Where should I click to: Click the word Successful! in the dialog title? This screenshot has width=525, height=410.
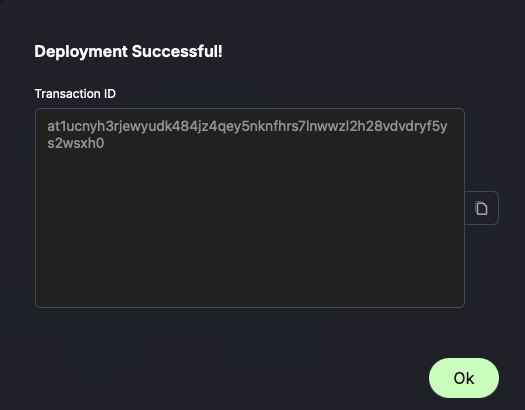[x=177, y=52]
